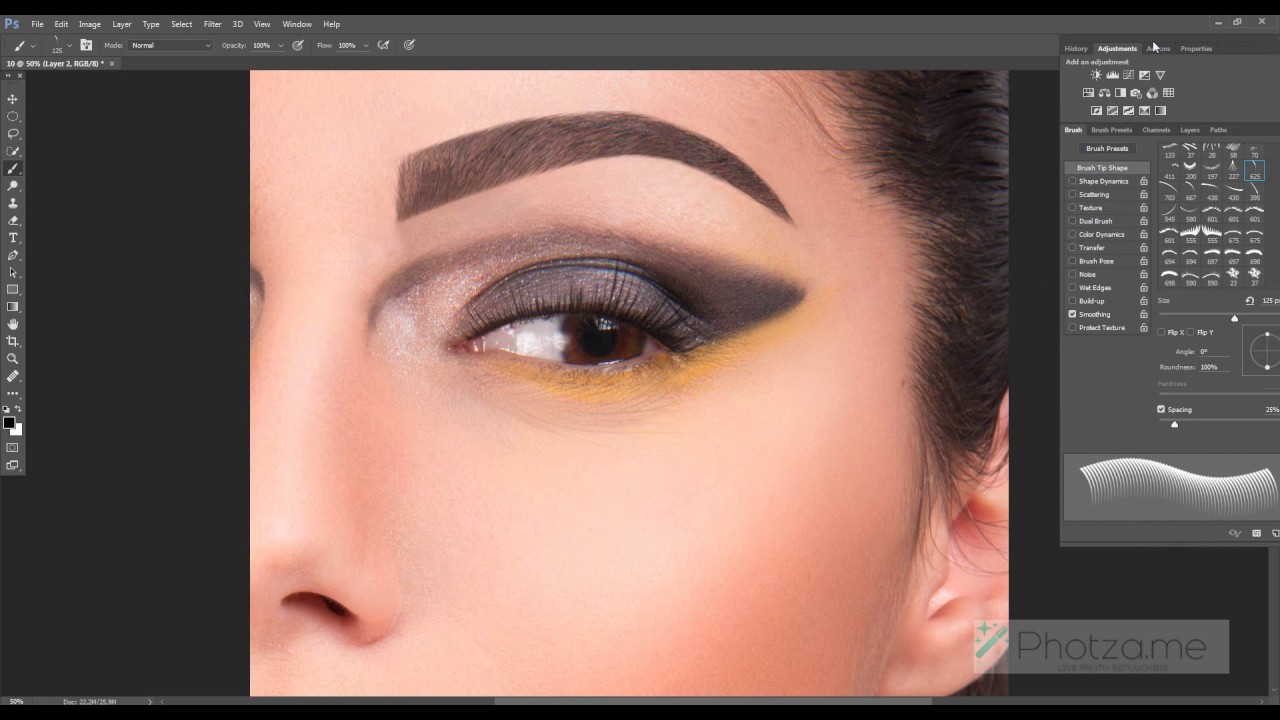The image size is (1280, 720).
Task: Enable airbrush build-up icon next to Flow
Action: 383,45
